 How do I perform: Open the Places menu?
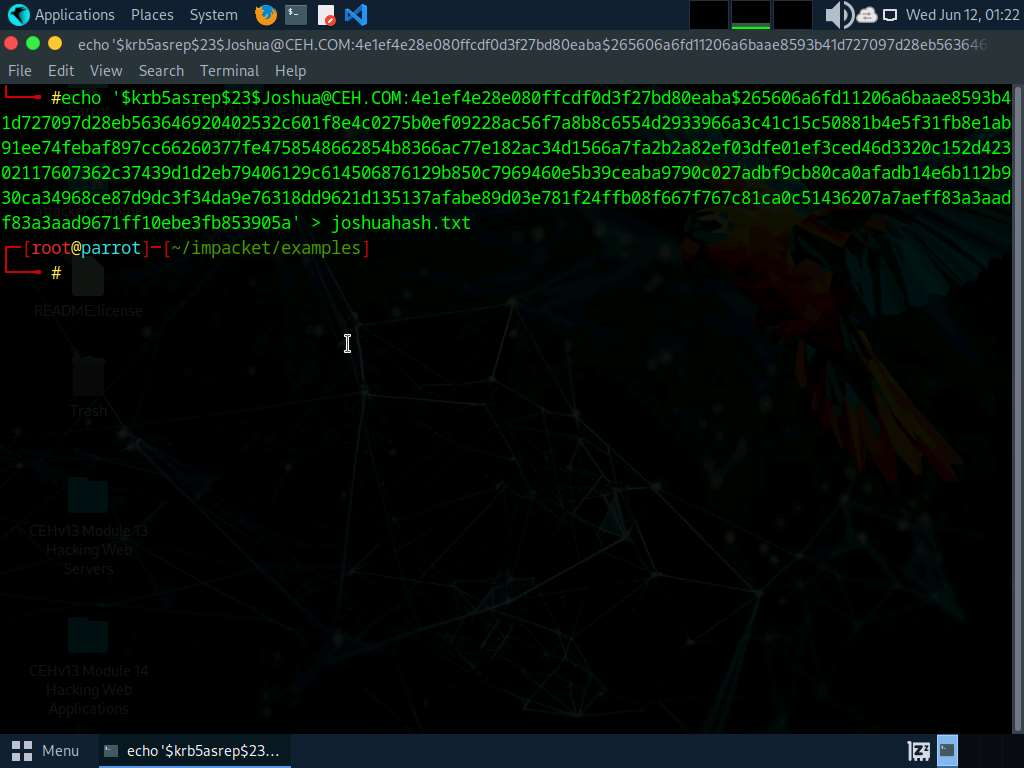coord(151,15)
